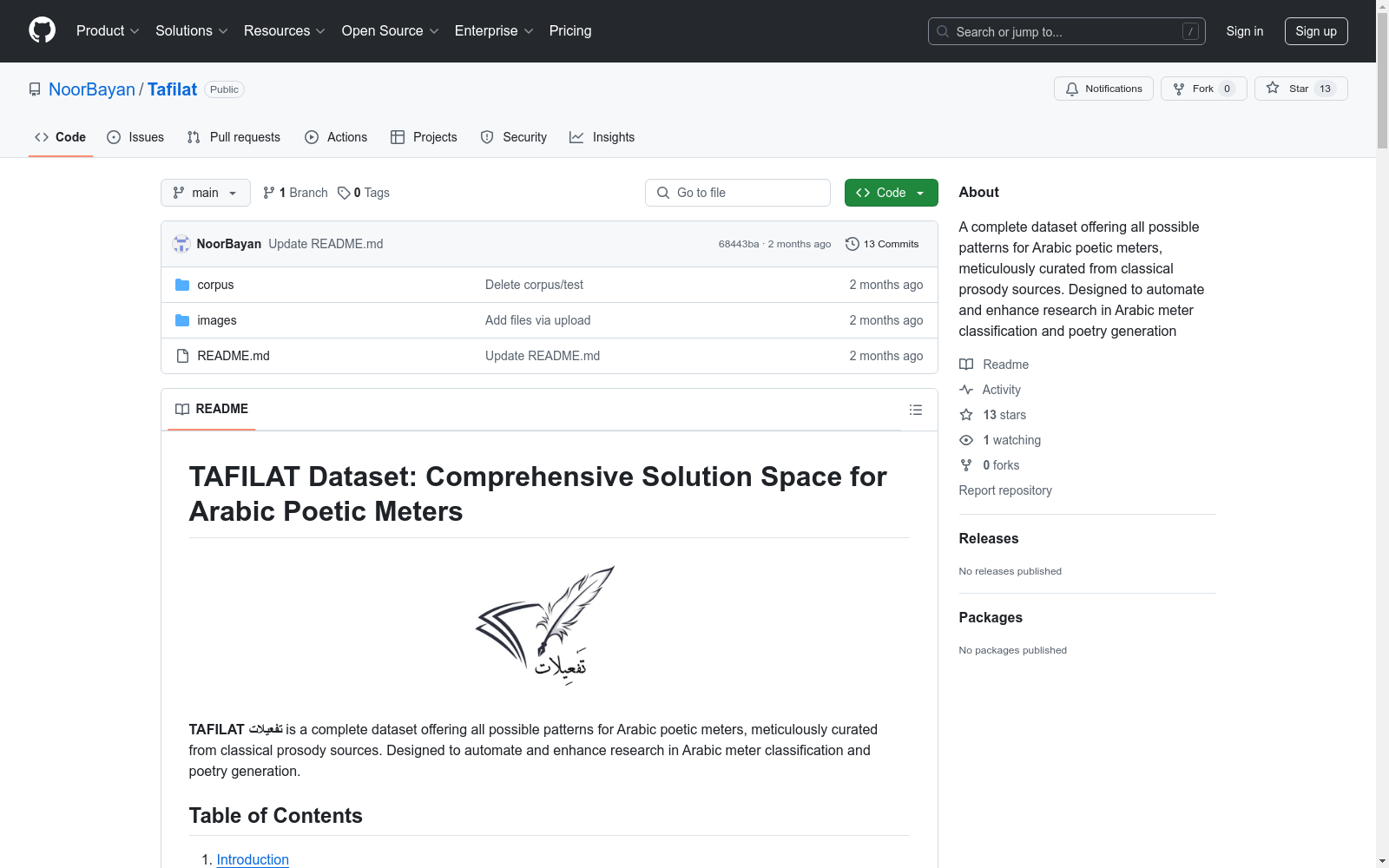Click the README.md file icon
This screenshot has height=868, width=1389.
pos(182,356)
